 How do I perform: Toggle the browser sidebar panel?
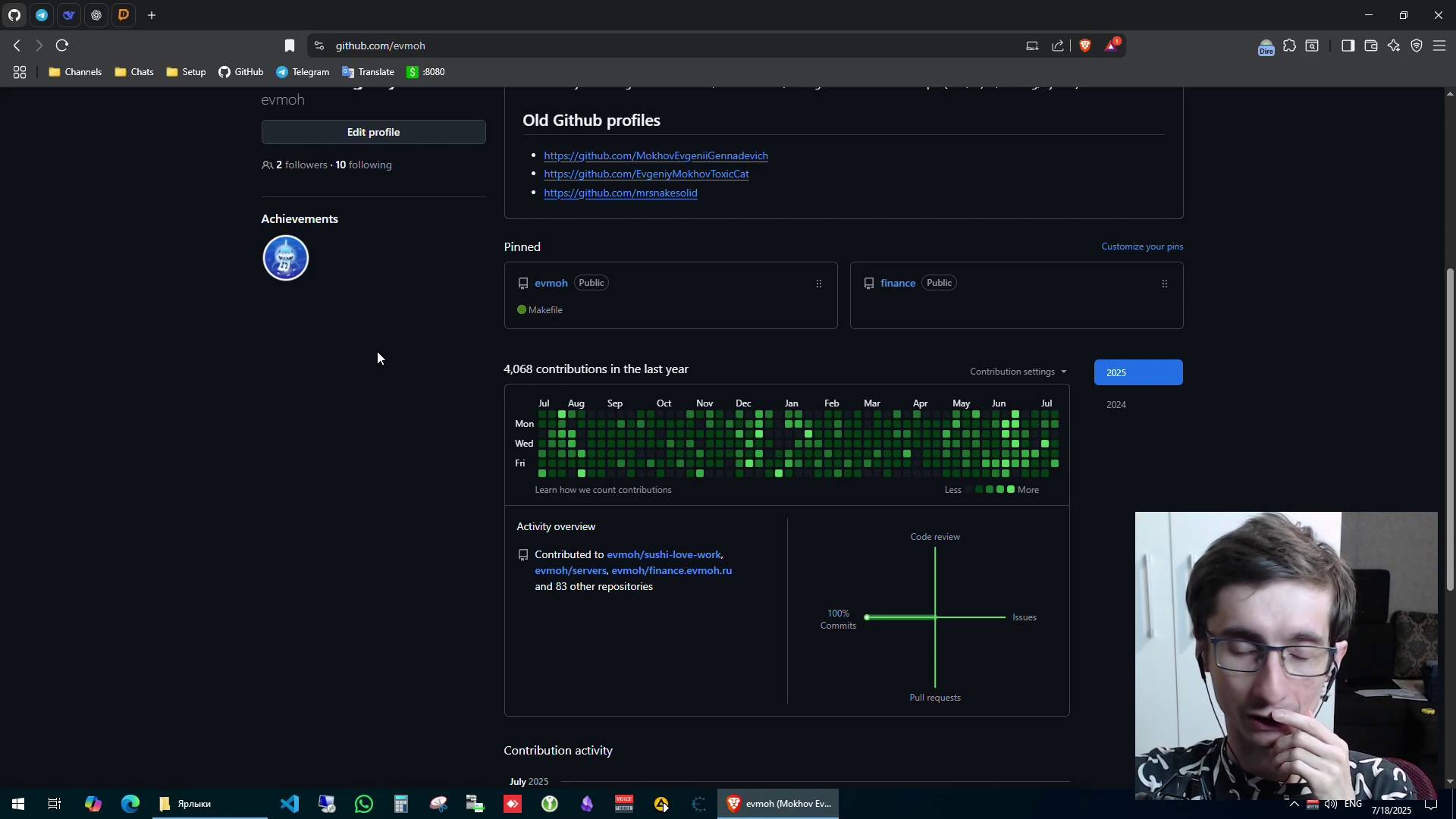pyautogui.click(x=1348, y=45)
